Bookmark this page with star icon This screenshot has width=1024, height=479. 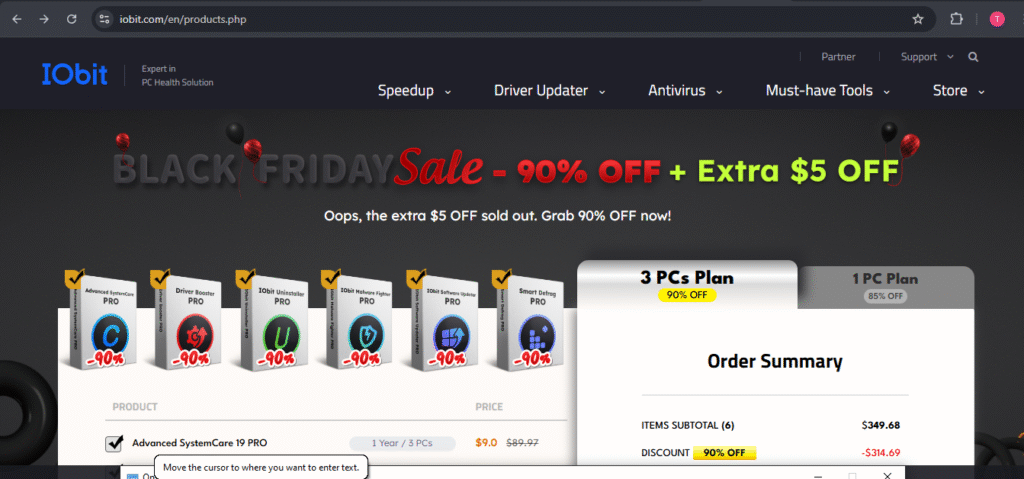click(x=918, y=19)
